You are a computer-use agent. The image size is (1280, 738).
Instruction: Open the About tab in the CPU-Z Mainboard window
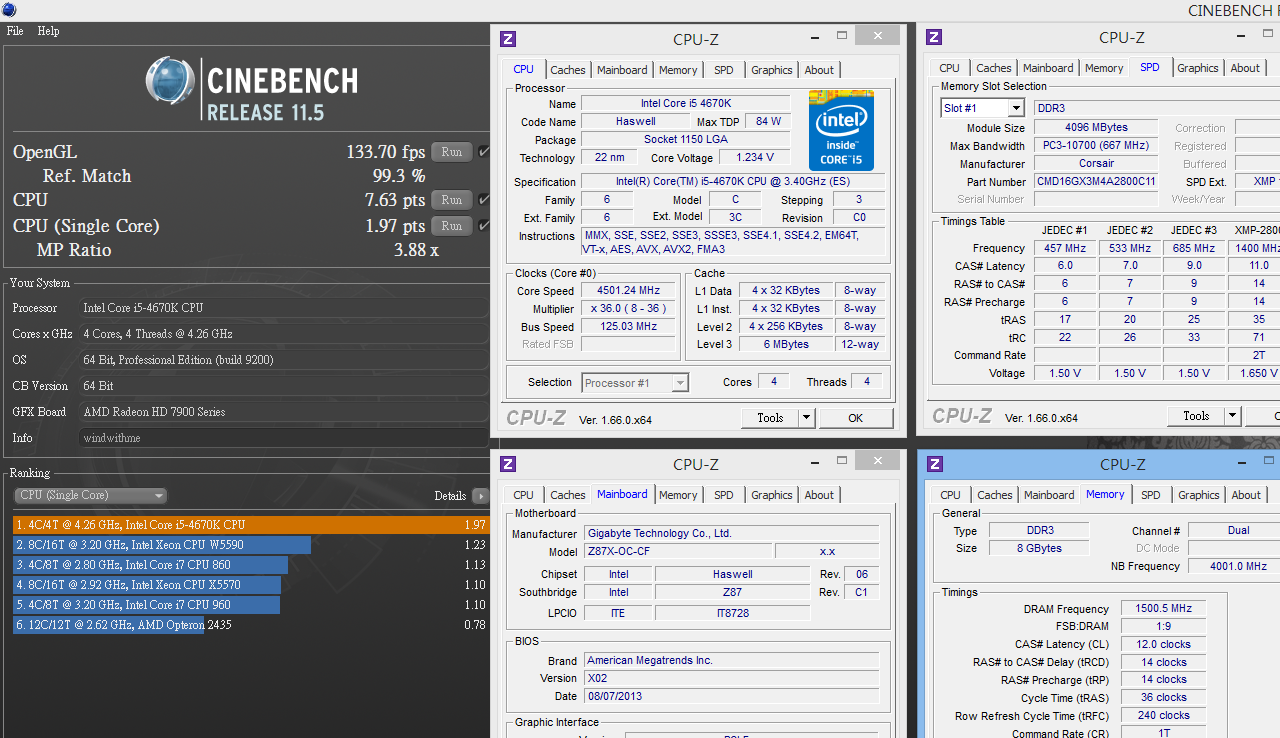click(819, 495)
